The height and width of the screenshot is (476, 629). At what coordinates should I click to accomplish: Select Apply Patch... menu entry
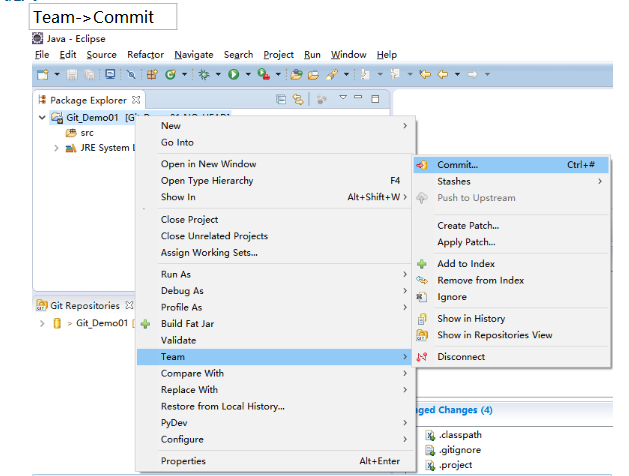coord(511,242)
